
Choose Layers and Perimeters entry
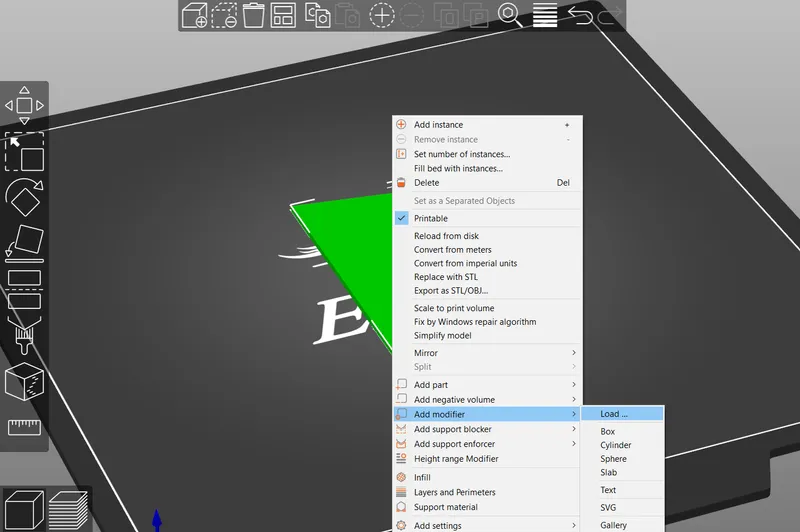(x=487, y=492)
